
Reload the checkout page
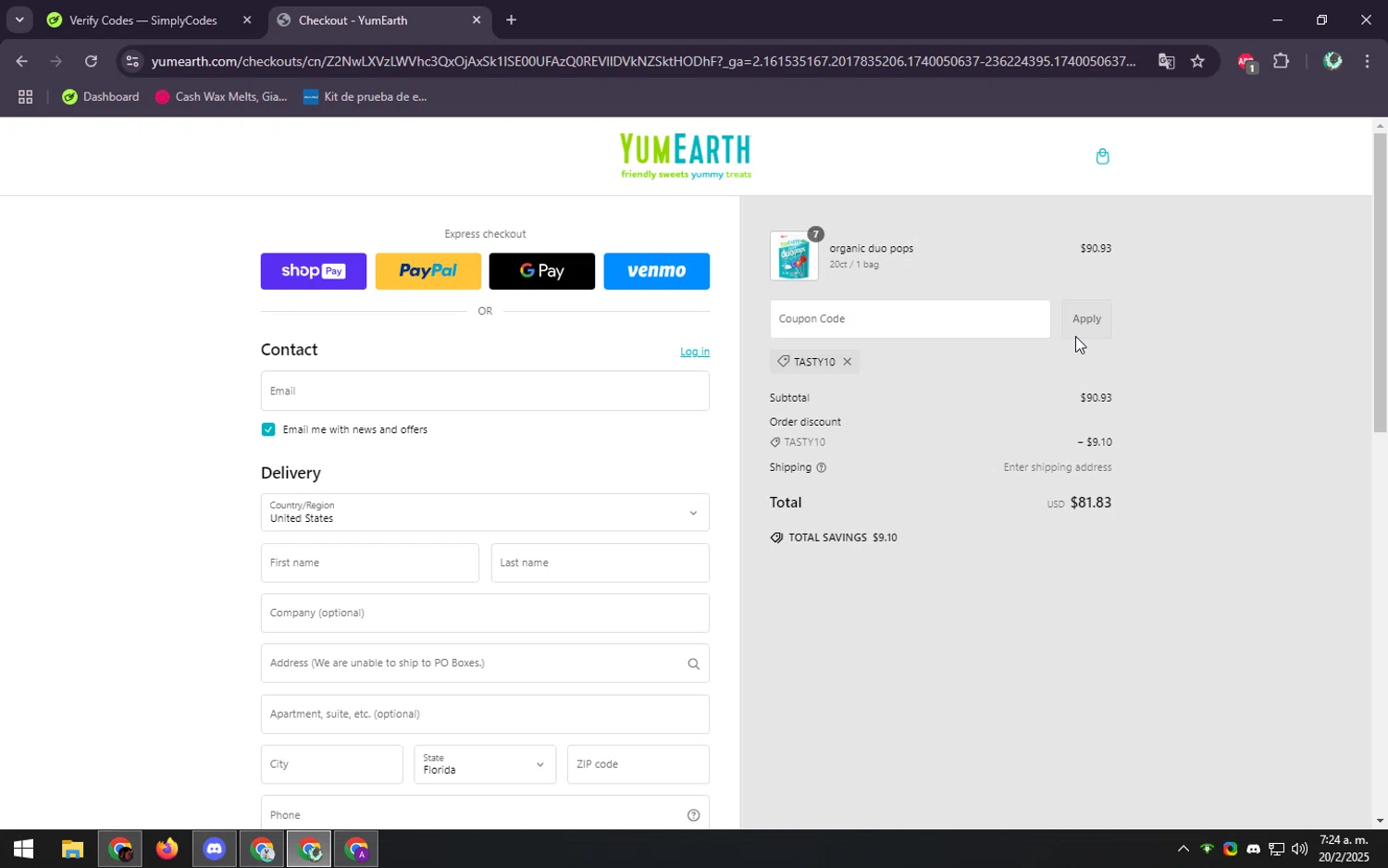pos(91,61)
